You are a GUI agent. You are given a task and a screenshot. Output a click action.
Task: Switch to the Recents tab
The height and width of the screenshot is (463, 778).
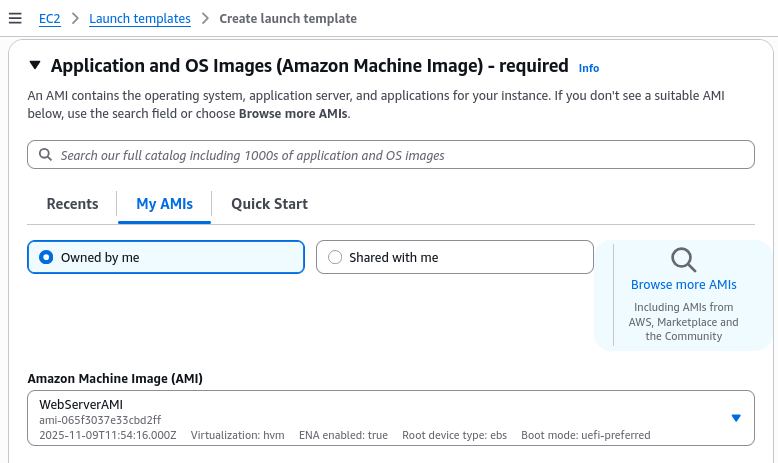[72, 204]
